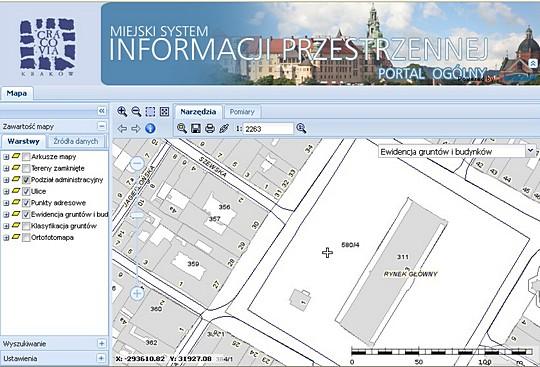The width and height of the screenshot is (540, 367).
Task: Click the map scale input field 2263
Action: (269, 129)
